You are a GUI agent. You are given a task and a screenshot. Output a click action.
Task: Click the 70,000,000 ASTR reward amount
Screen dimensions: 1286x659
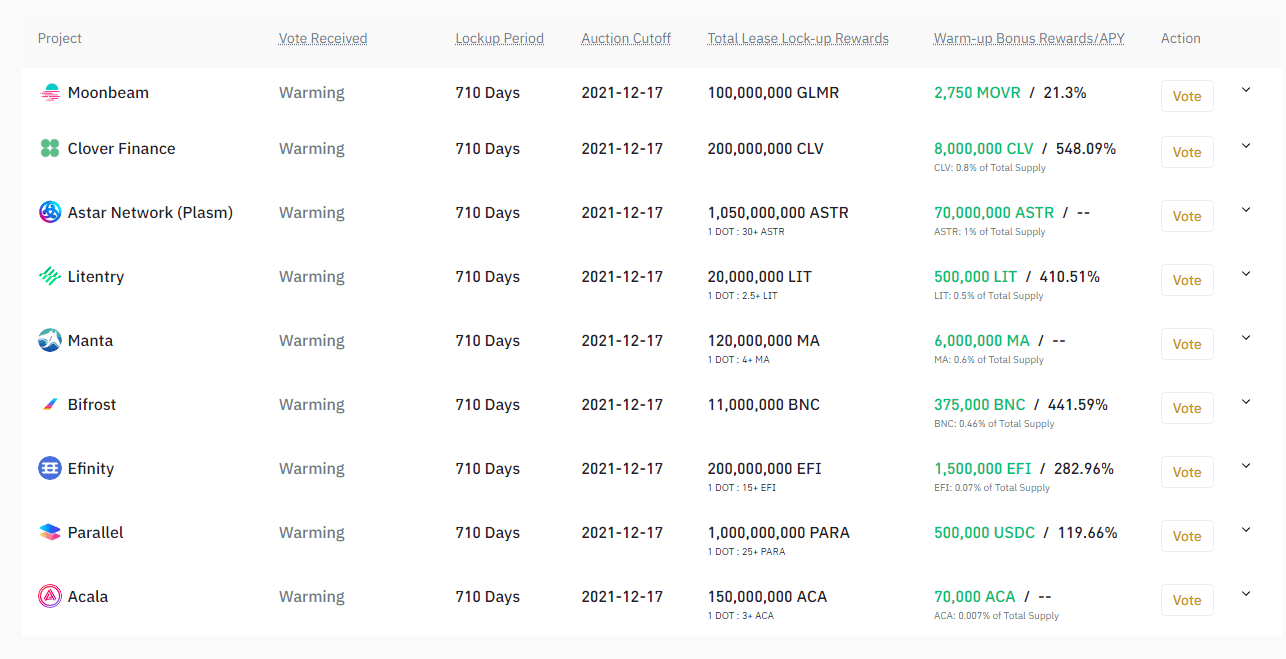[994, 213]
